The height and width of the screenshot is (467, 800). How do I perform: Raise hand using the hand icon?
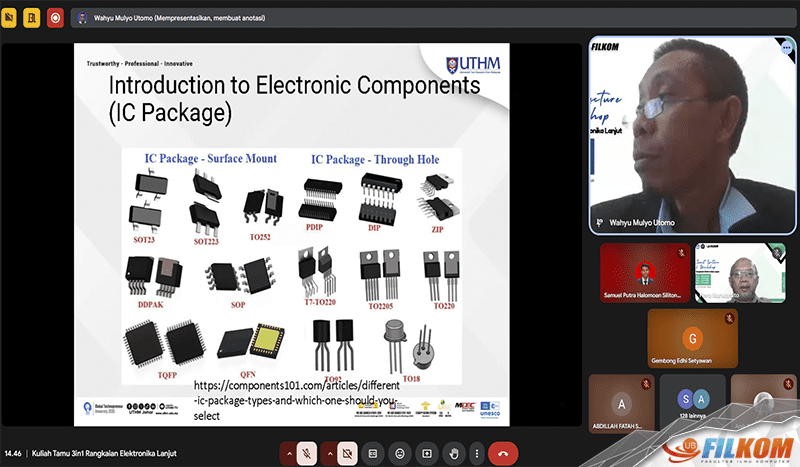(454, 453)
